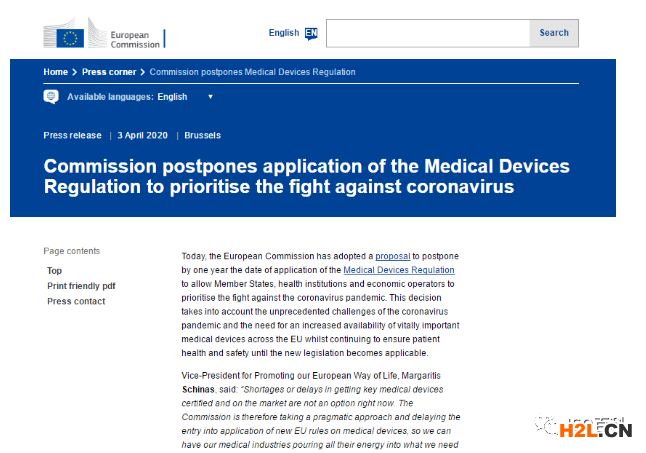Click the H2L.CN watermark logo
The width and height of the screenshot is (646, 453).
[x=596, y=430]
